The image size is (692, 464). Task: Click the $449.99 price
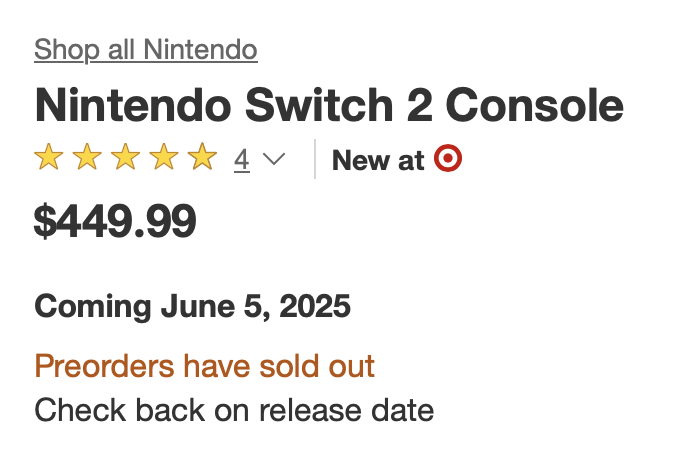[x=115, y=221]
